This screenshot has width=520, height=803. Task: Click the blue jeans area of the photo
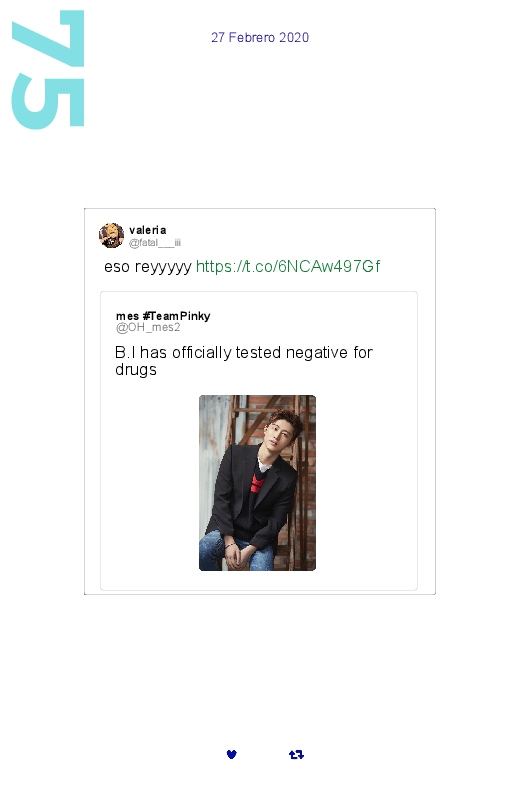pyautogui.click(x=236, y=551)
